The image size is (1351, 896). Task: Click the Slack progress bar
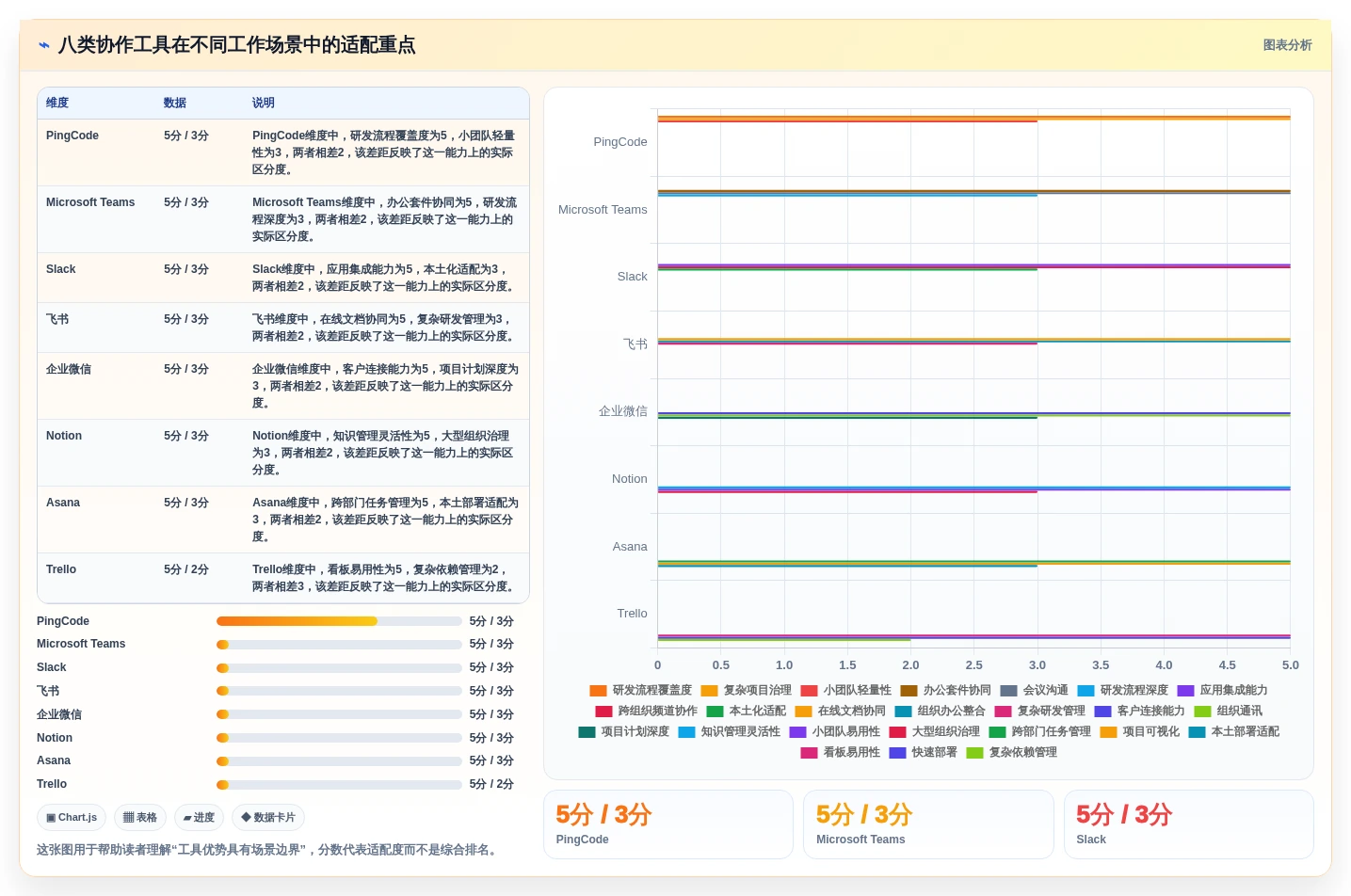339,668
